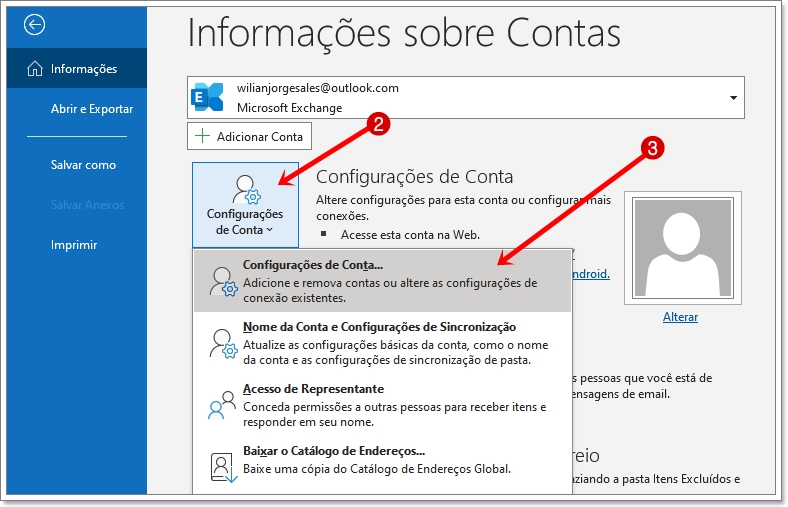Click the Microsoft Exchange account icon
The image size is (788, 507).
pyautogui.click(x=207, y=97)
